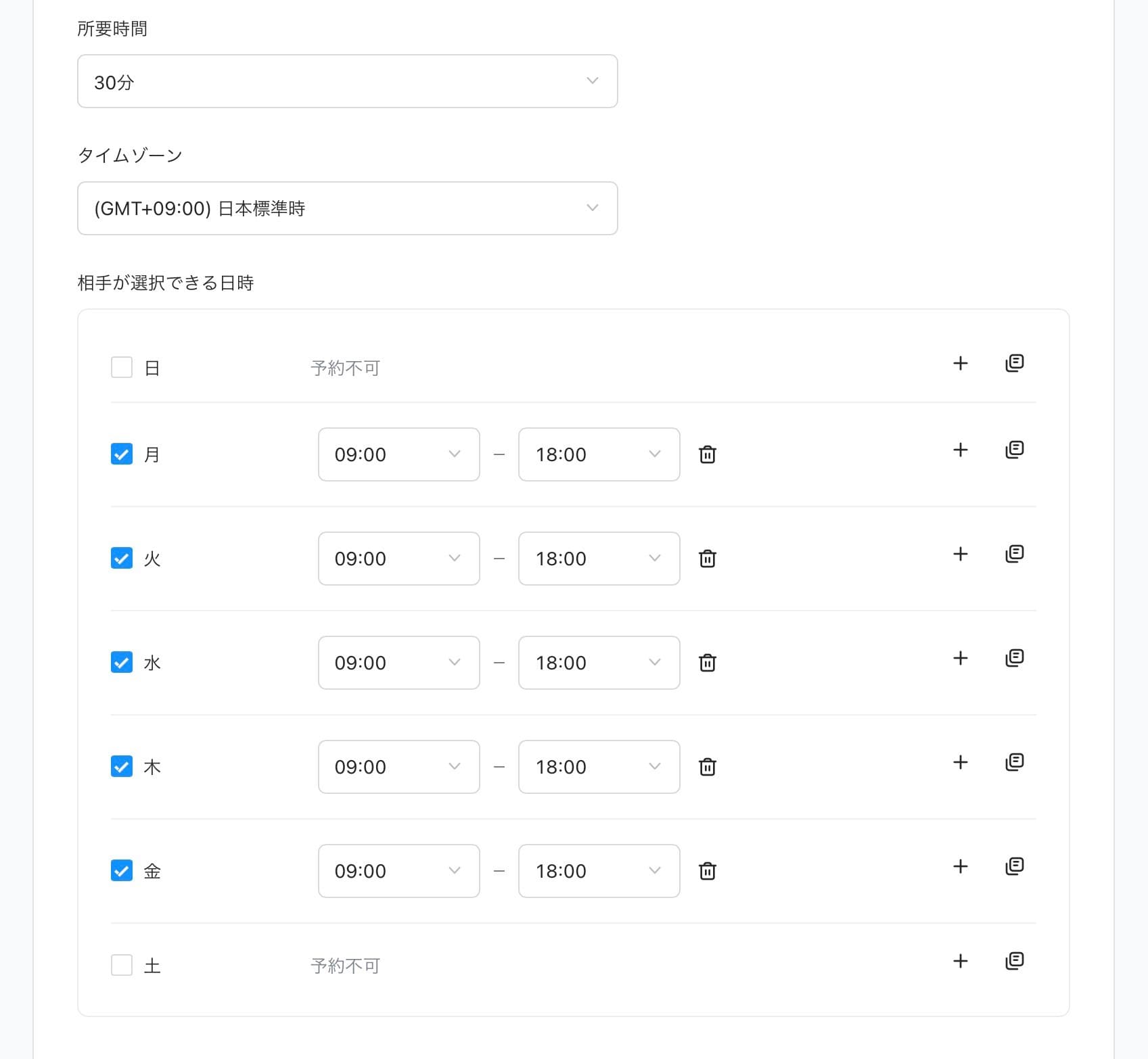Add another time slot for Saturday (土)
Screen dimensions: 1148x1059
(960, 961)
